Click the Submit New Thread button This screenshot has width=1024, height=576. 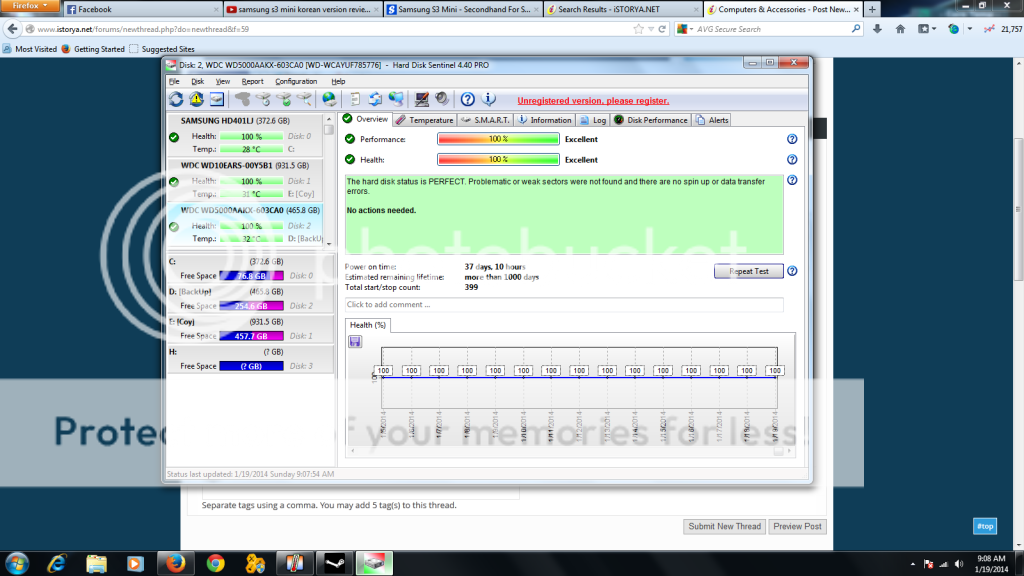(725, 526)
